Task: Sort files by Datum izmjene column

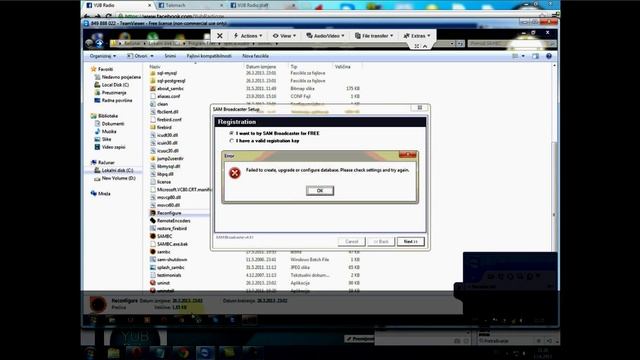Action: (261, 67)
